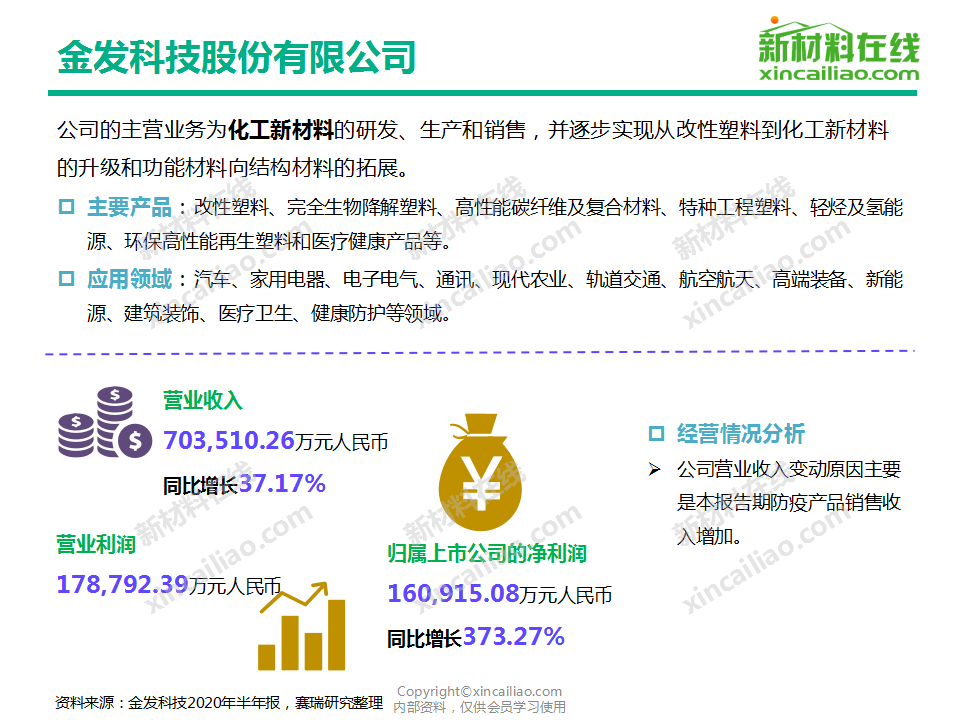
Task: Click the text 是本报告期防疫产品销售收
Action: (789, 503)
